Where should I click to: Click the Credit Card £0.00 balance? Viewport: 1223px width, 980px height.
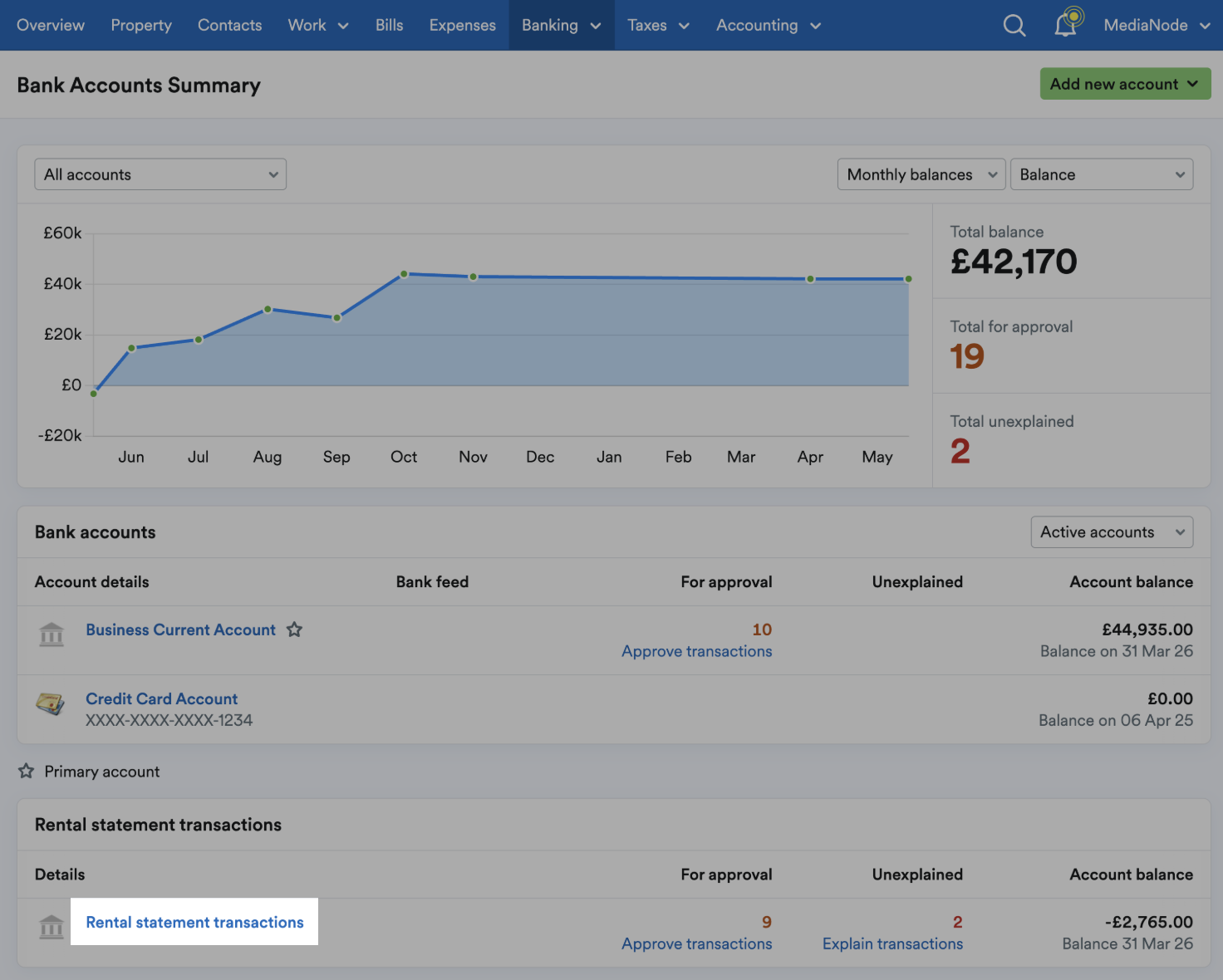pyautogui.click(x=1170, y=698)
